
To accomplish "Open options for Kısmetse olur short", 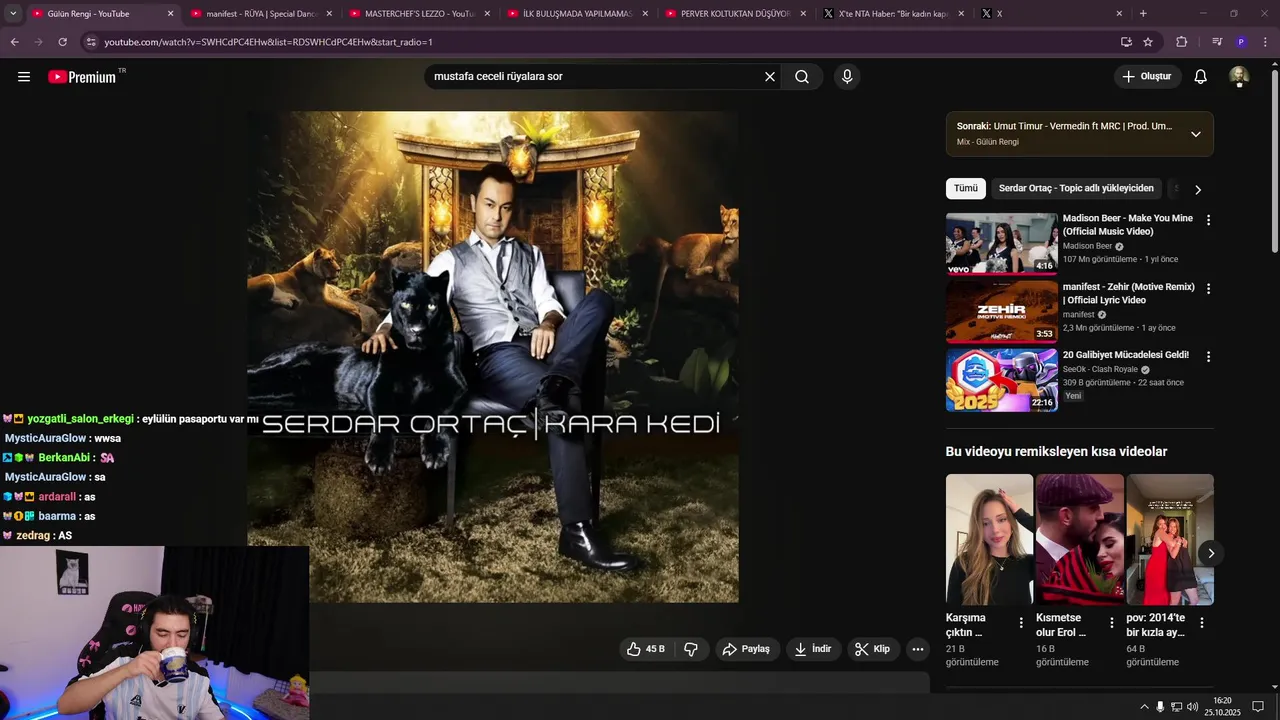I will pos(1111,623).
